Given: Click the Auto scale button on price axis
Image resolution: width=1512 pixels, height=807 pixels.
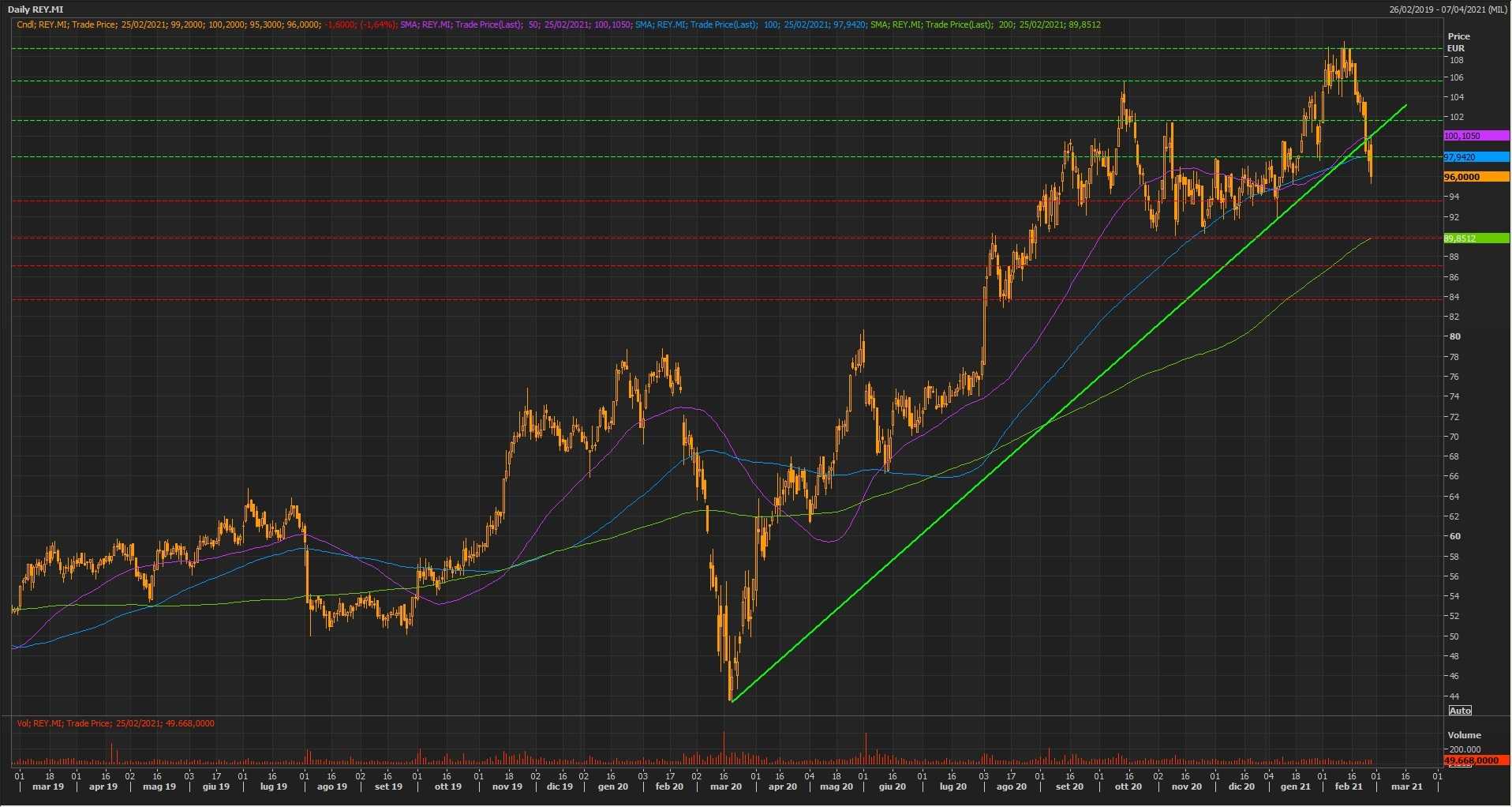Looking at the screenshot, I should pos(1460,711).
